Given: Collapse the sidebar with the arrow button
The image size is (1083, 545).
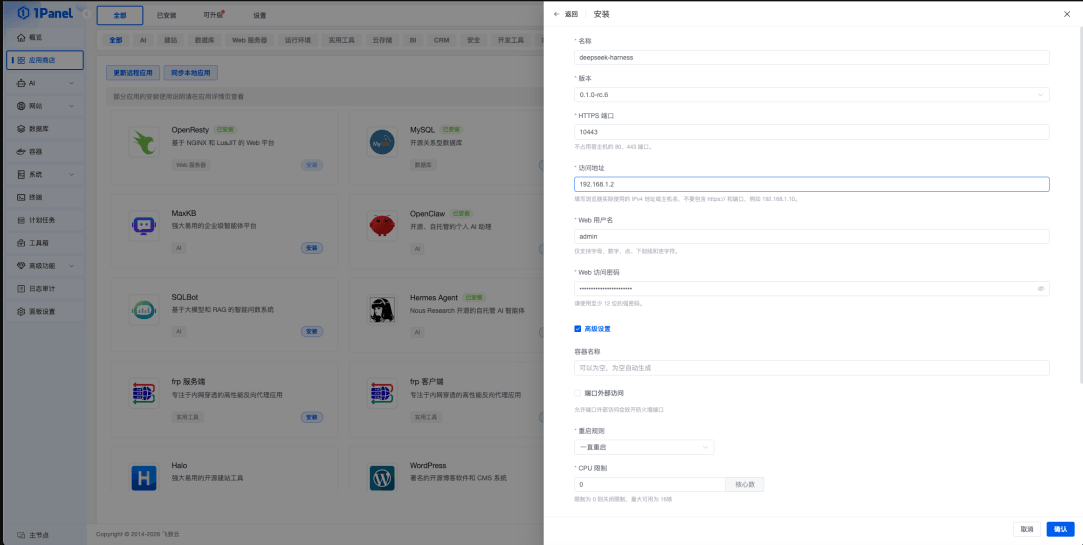Looking at the screenshot, I should (x=86, y=15).
